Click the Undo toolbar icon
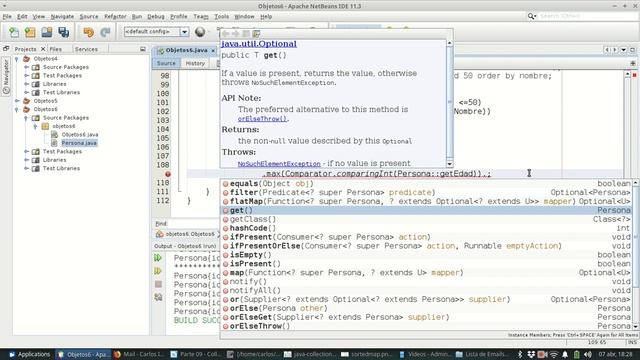Image resolution: width=640 pixels, height=360 pixels. [x=89, y=32]
